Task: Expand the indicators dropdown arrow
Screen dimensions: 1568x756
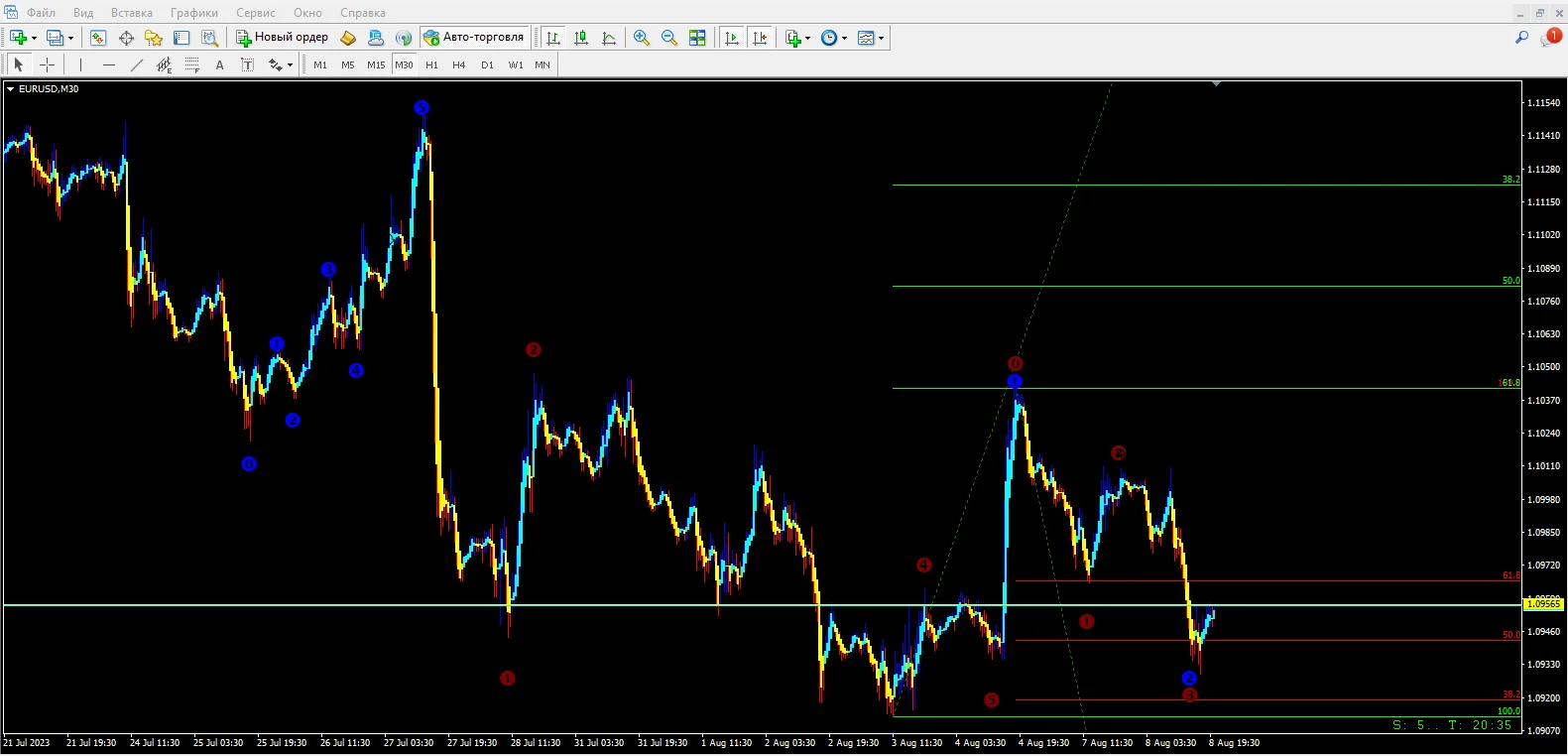Action: click(x=807, y=38)
